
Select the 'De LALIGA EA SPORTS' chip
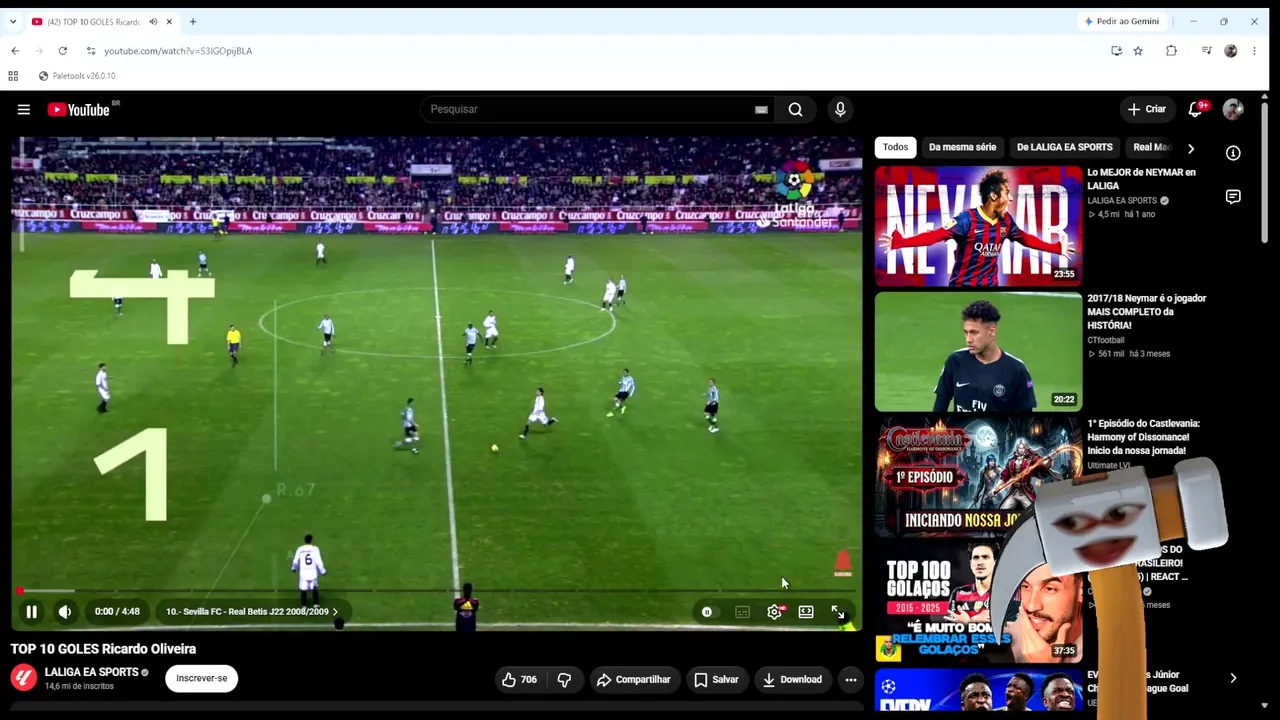point(1064,147)
